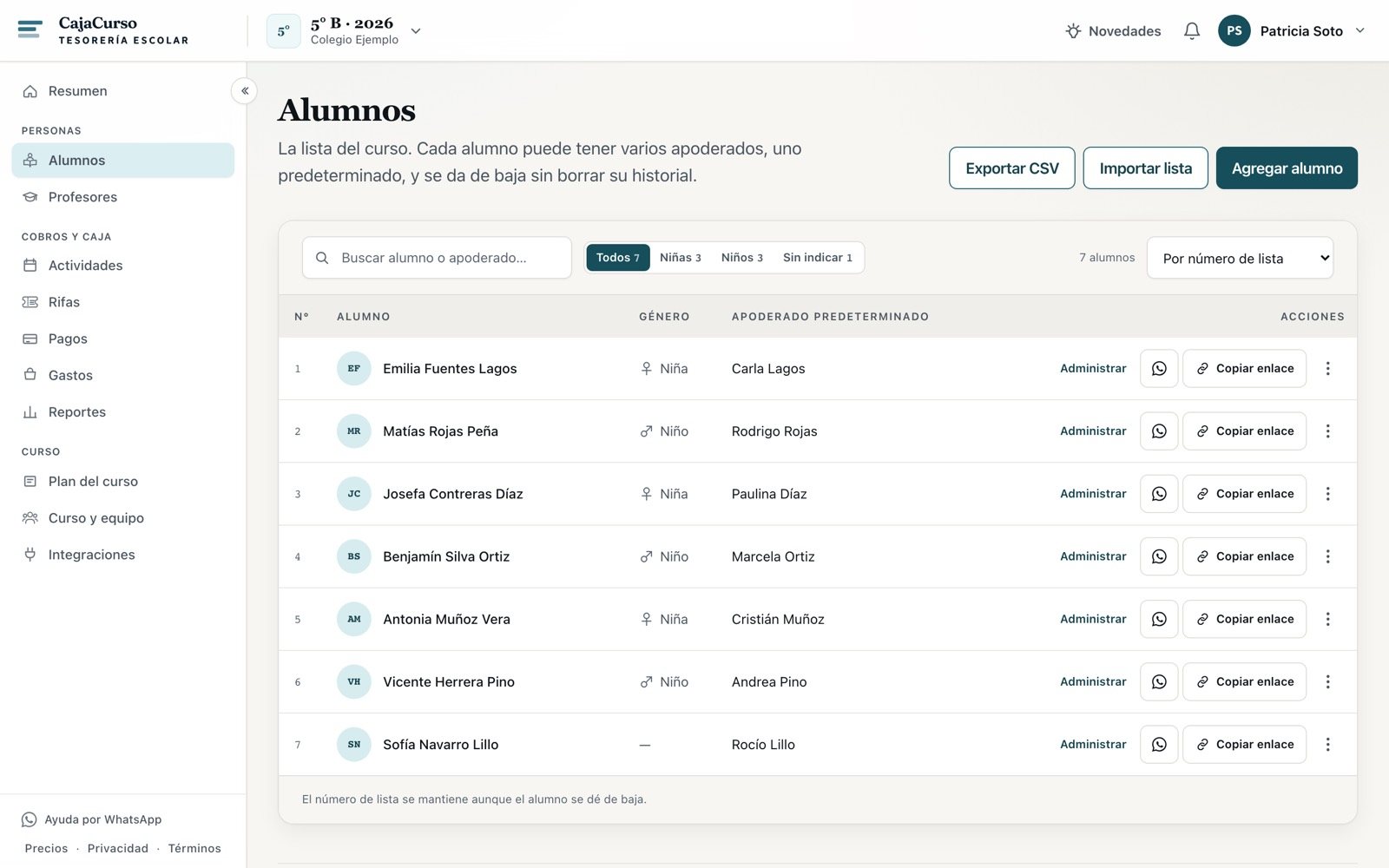Open Ayuda por WhatsApp link
The width and height of the screenshot is (1389, 868).
pyautogui.click(x=92, y=819)
